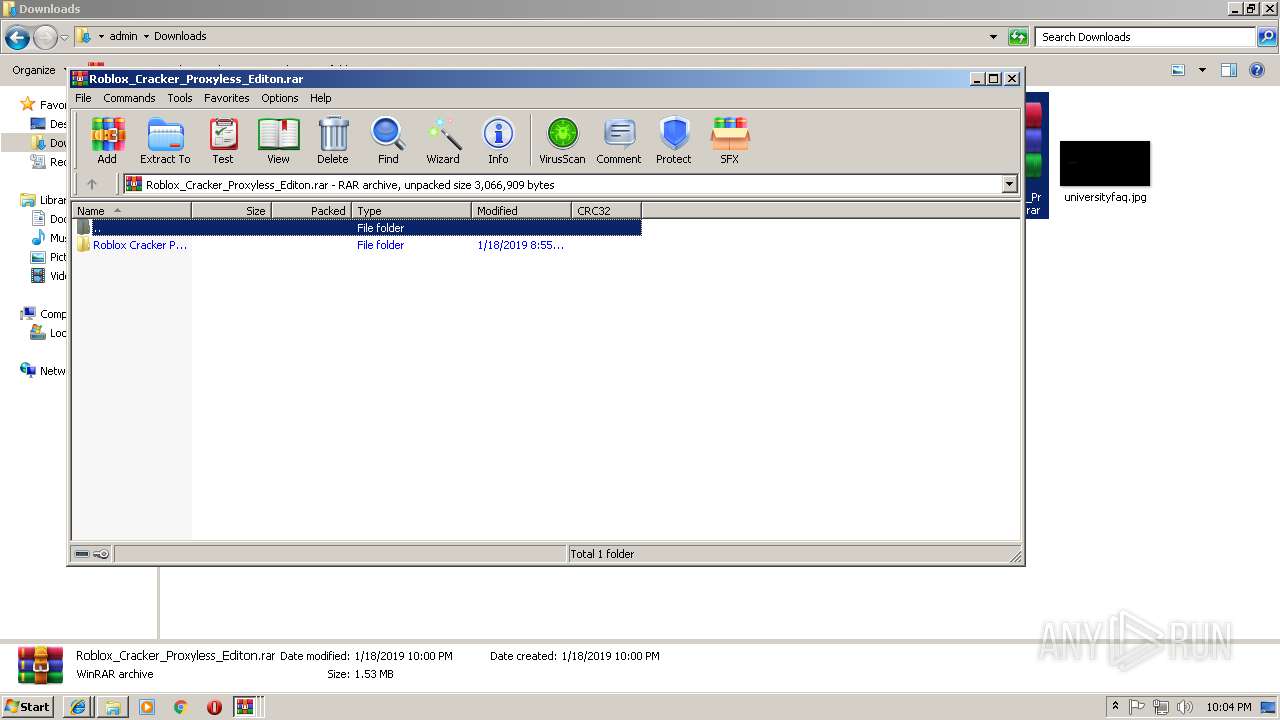Screen dimensions: 1280x720
Task: Open Windows Media Player taskbar icon
Action: [x=147, y=707]
